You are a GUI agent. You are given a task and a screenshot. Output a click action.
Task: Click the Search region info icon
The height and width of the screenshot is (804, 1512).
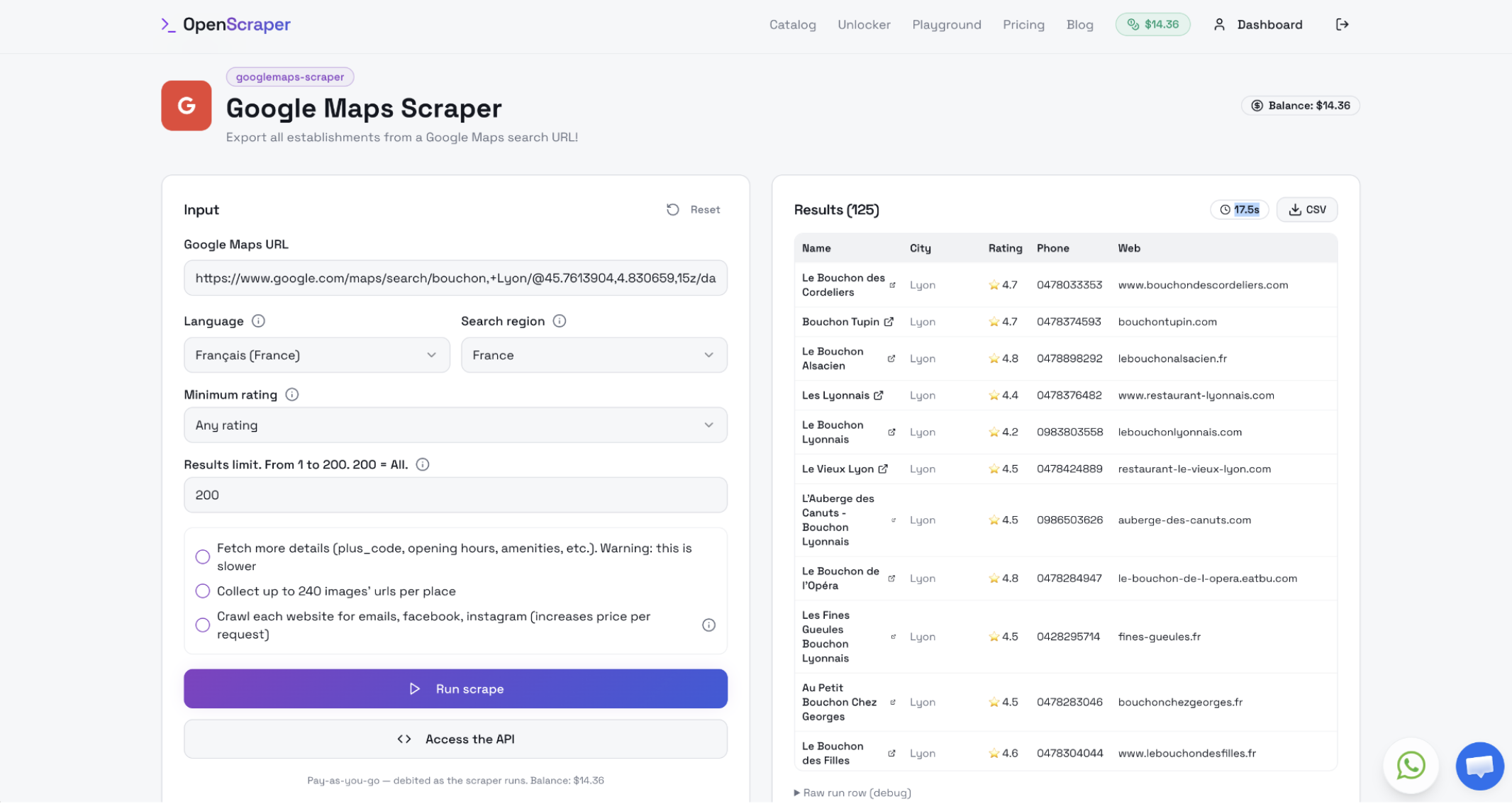click(560, 321)
